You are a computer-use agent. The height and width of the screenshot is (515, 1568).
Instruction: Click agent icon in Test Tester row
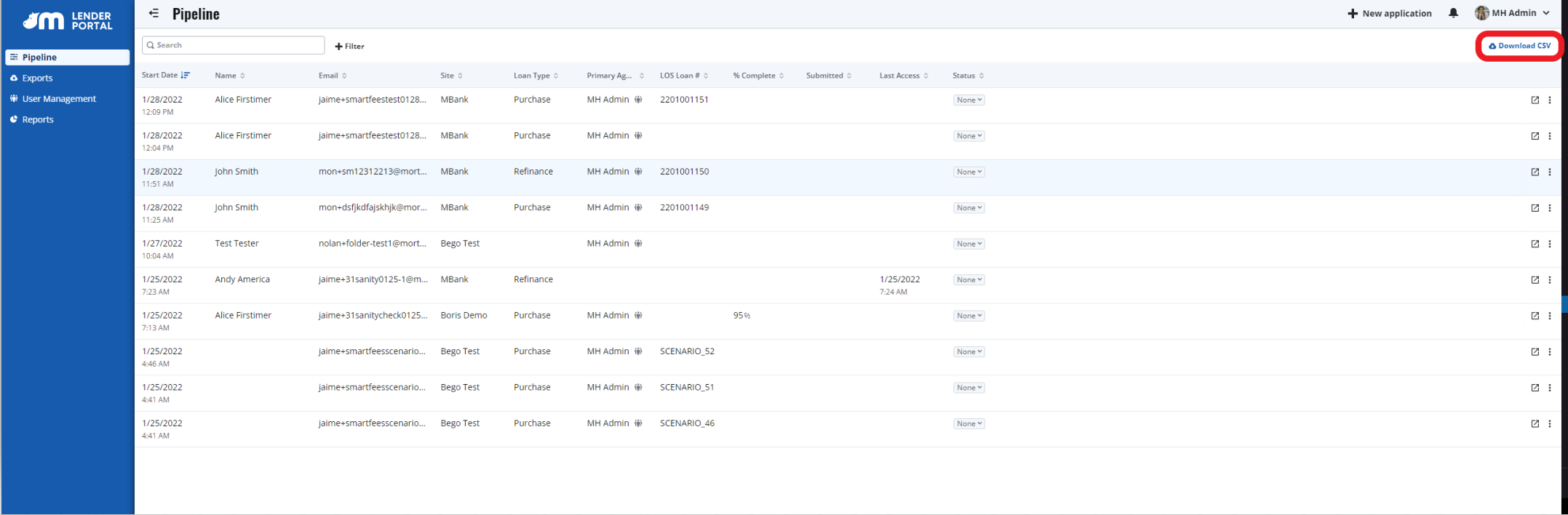pyautogui.click(x=638, y=244)
